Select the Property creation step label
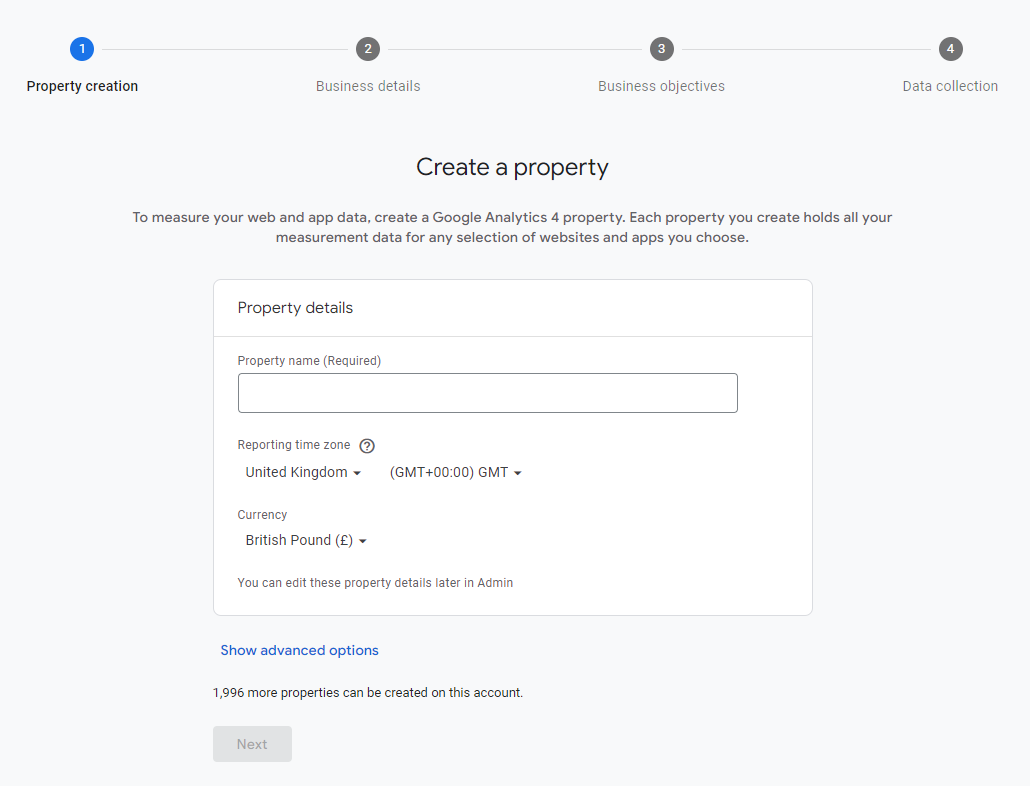 tap(82, 86)
